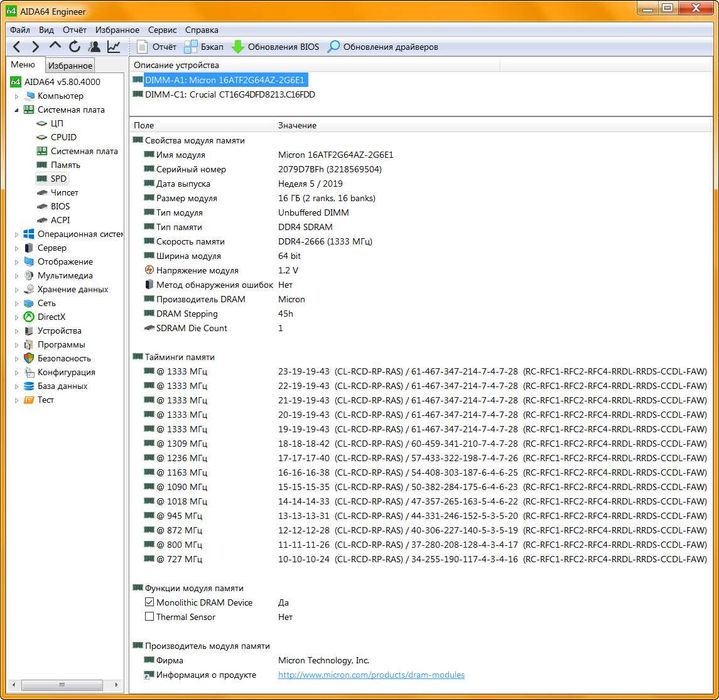Screen dimensions: 719x700
Task: Expand the DirectX tree node
Action: coord(17,317)
